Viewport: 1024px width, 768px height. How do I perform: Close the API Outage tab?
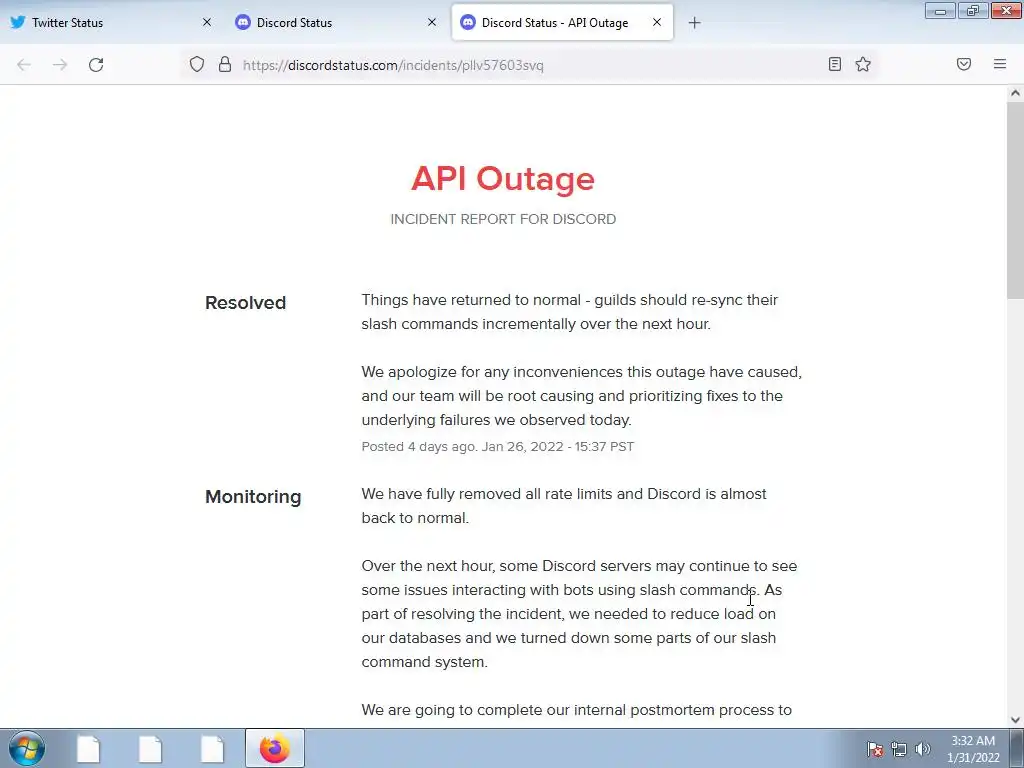click(657, 22)
